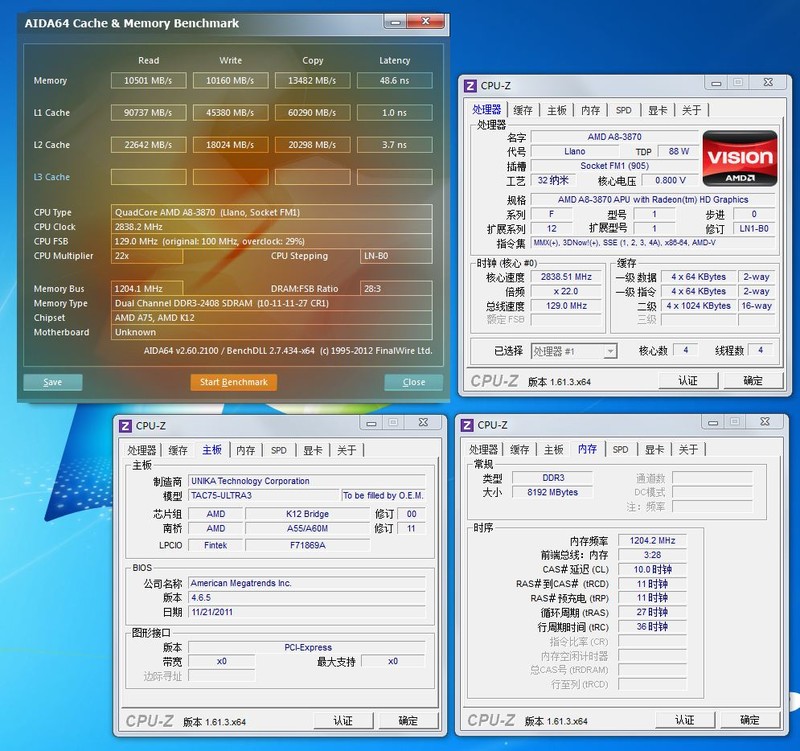Viewport: 800px width, 751px height.
Task: Open SPD tab in the memory CPU-Z window
Action: click(x=620, y=450)
